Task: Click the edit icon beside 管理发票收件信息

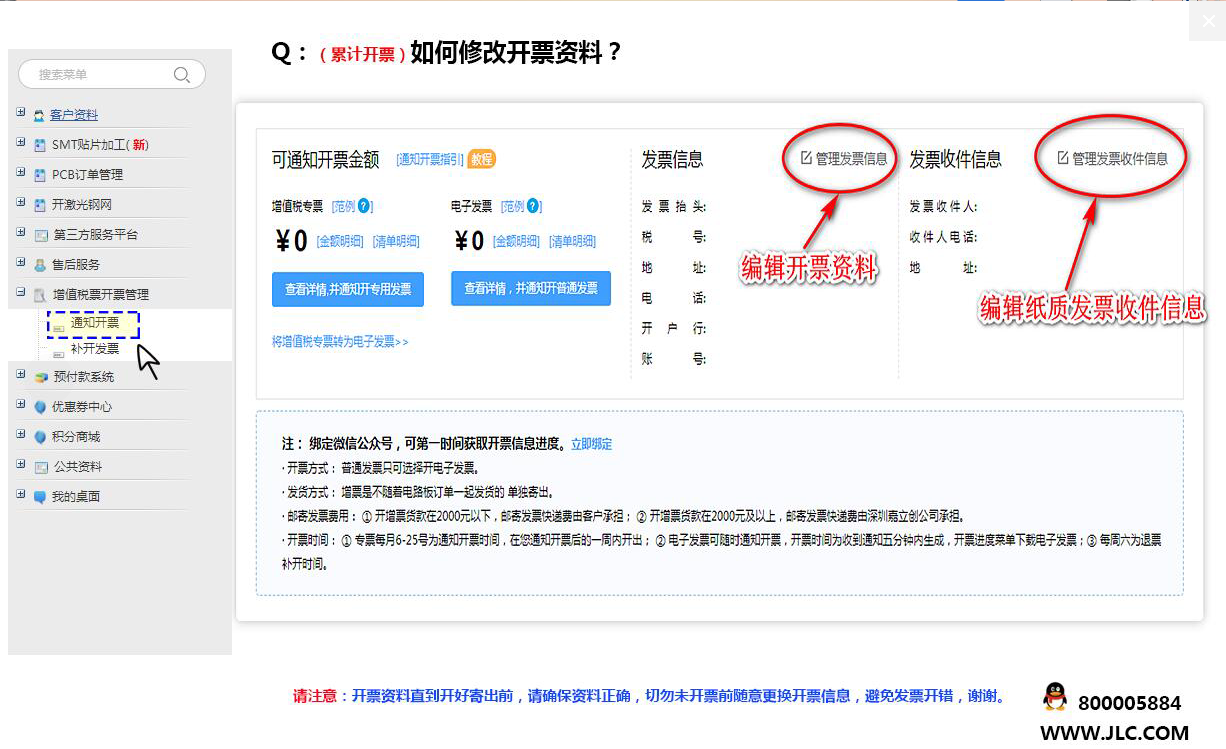Action: tap(1063, 158)
